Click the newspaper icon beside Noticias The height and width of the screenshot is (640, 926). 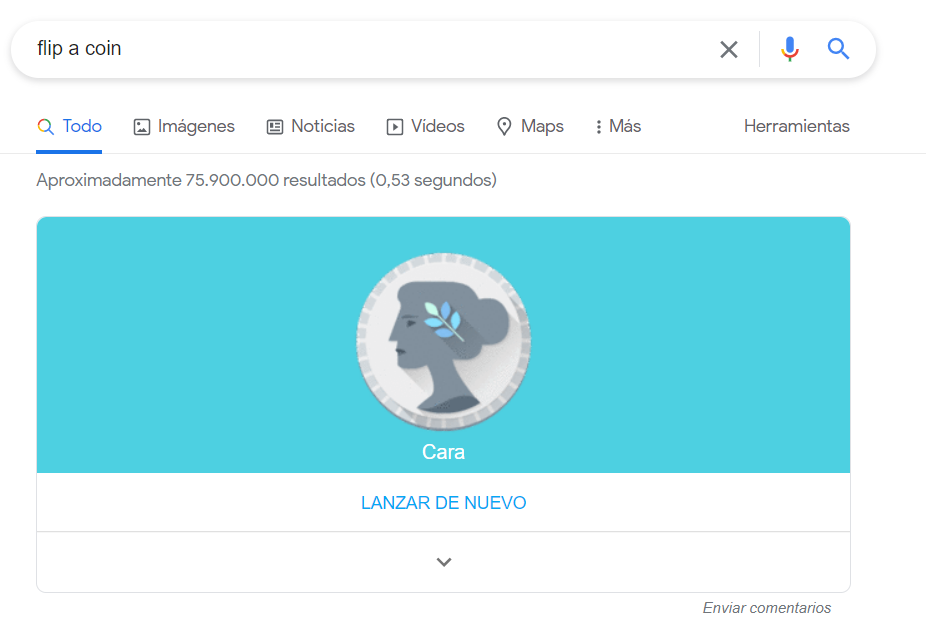click(275, 127)
